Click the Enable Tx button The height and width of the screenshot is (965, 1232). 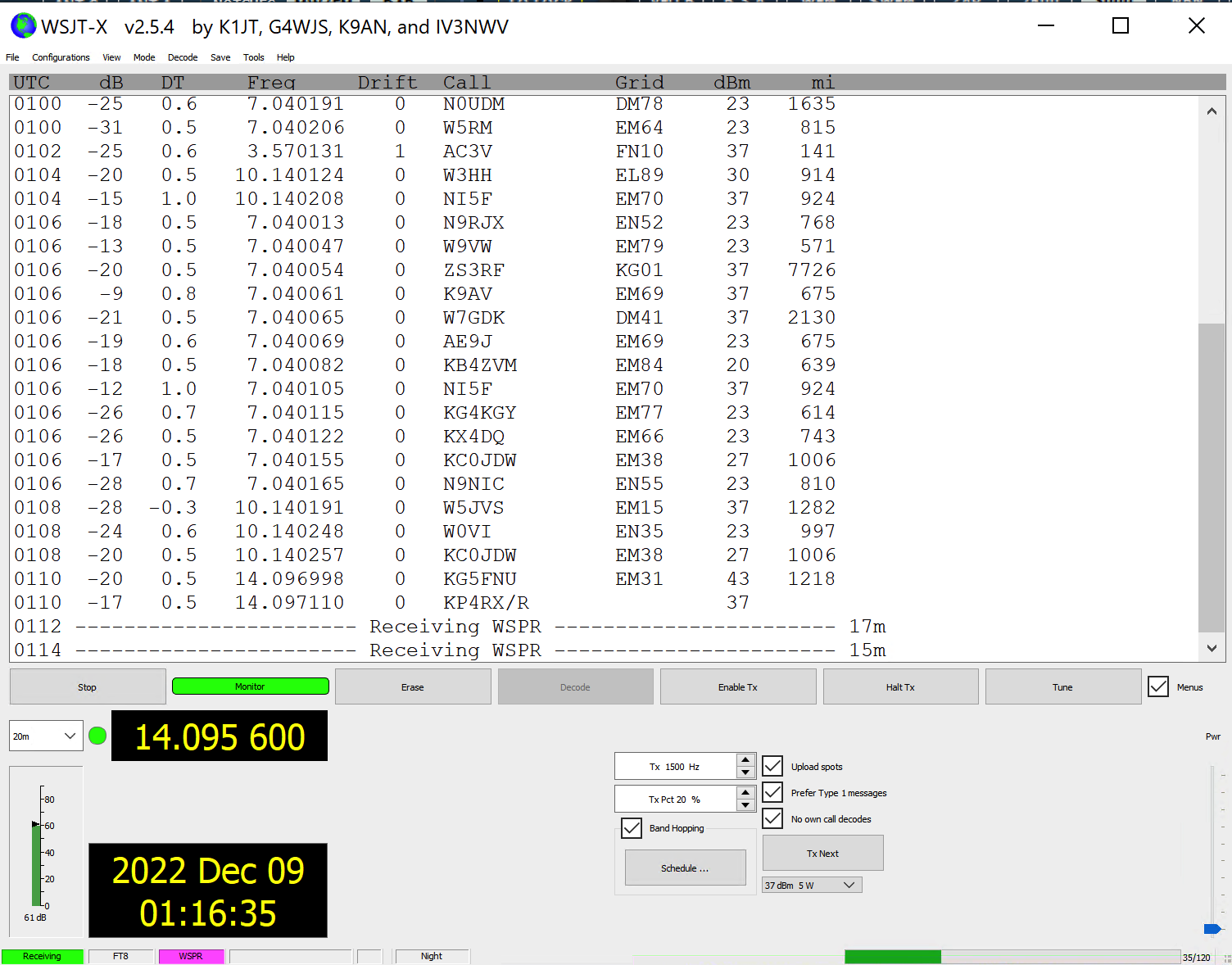(738, 686)
